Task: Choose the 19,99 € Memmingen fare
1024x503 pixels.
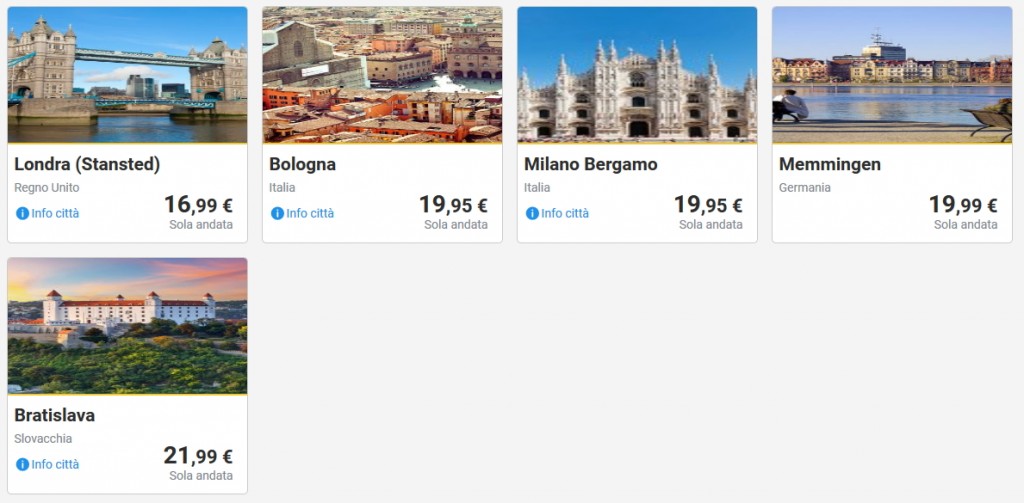Action: [963, 205]
